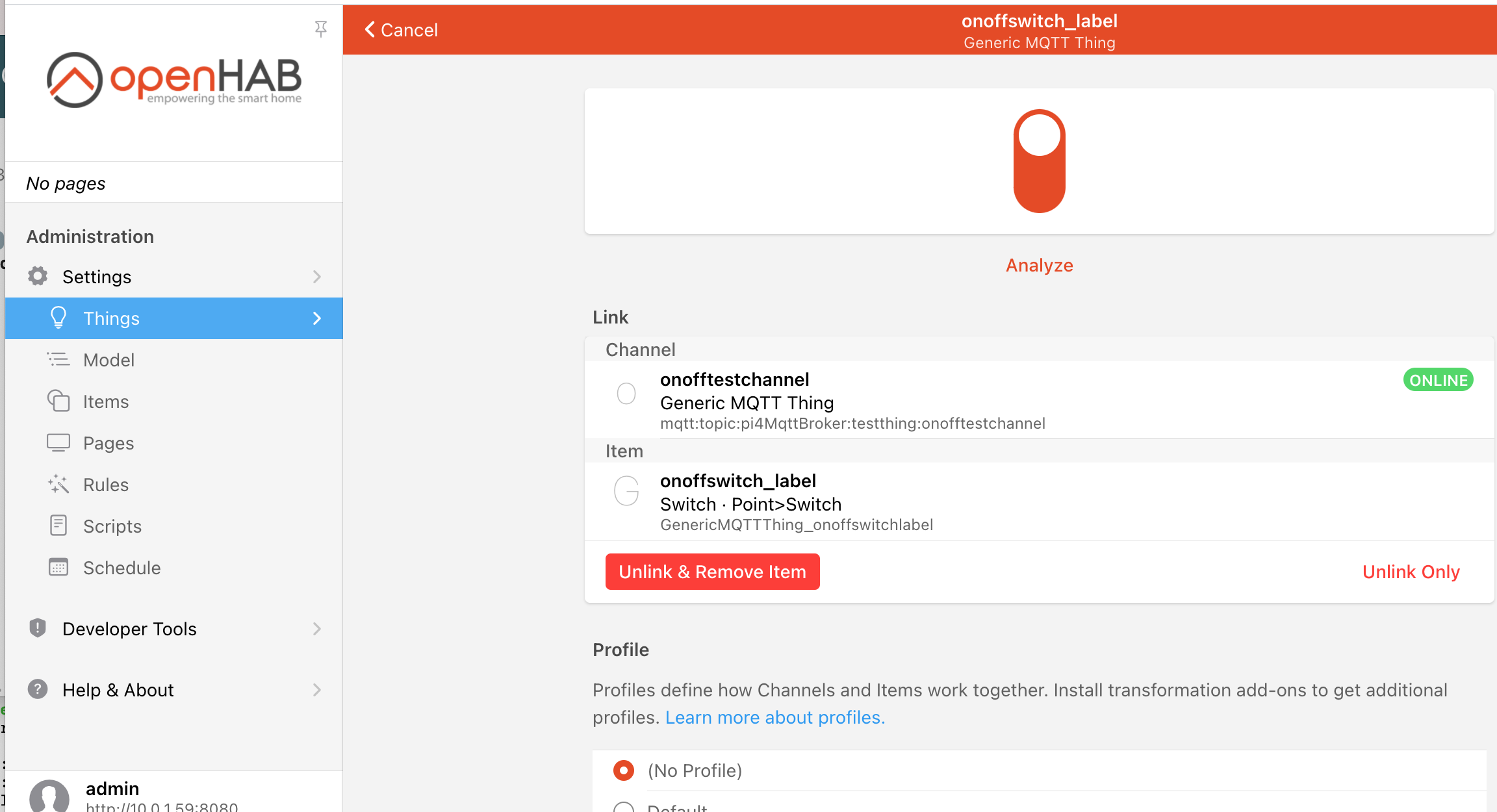
Task: Open the Pages menu item
Action: pos(109,443)
